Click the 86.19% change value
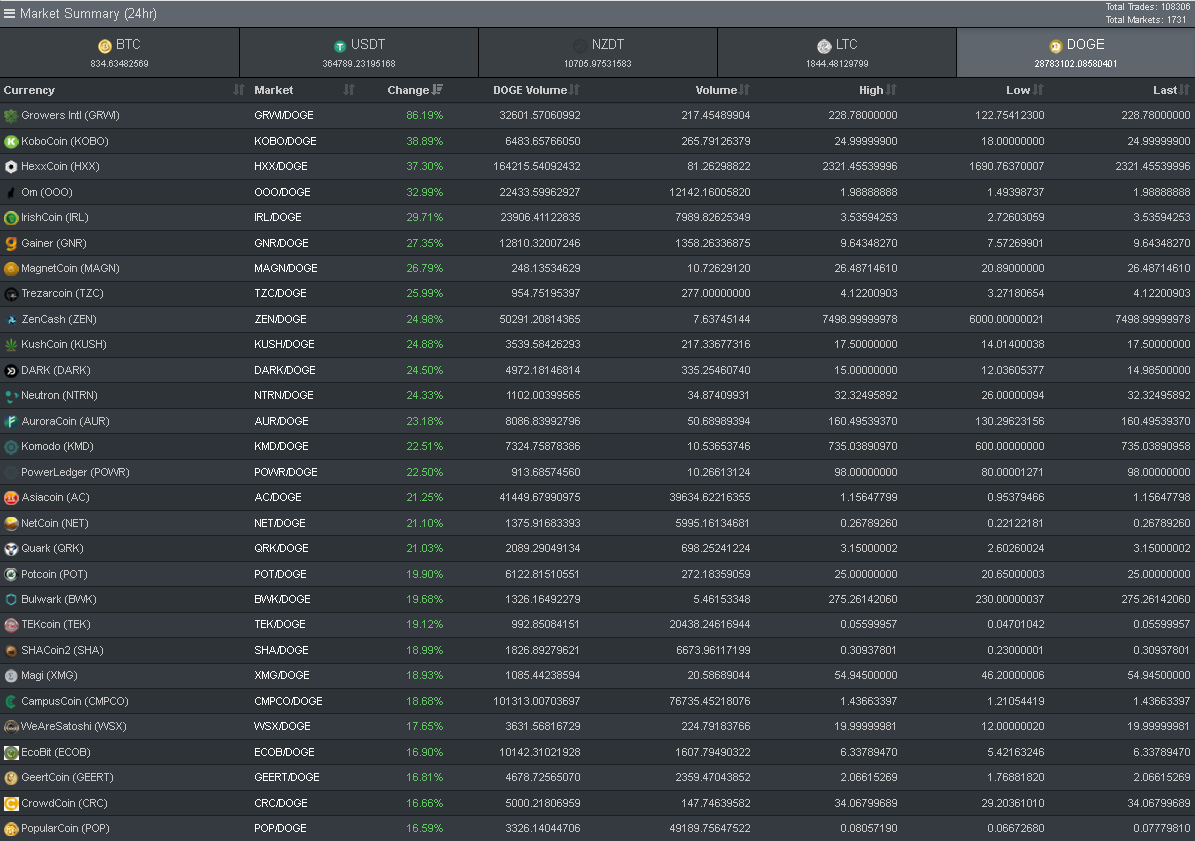Image resolution: width=1195 pixels, height=841 pixels. [424, 115]
